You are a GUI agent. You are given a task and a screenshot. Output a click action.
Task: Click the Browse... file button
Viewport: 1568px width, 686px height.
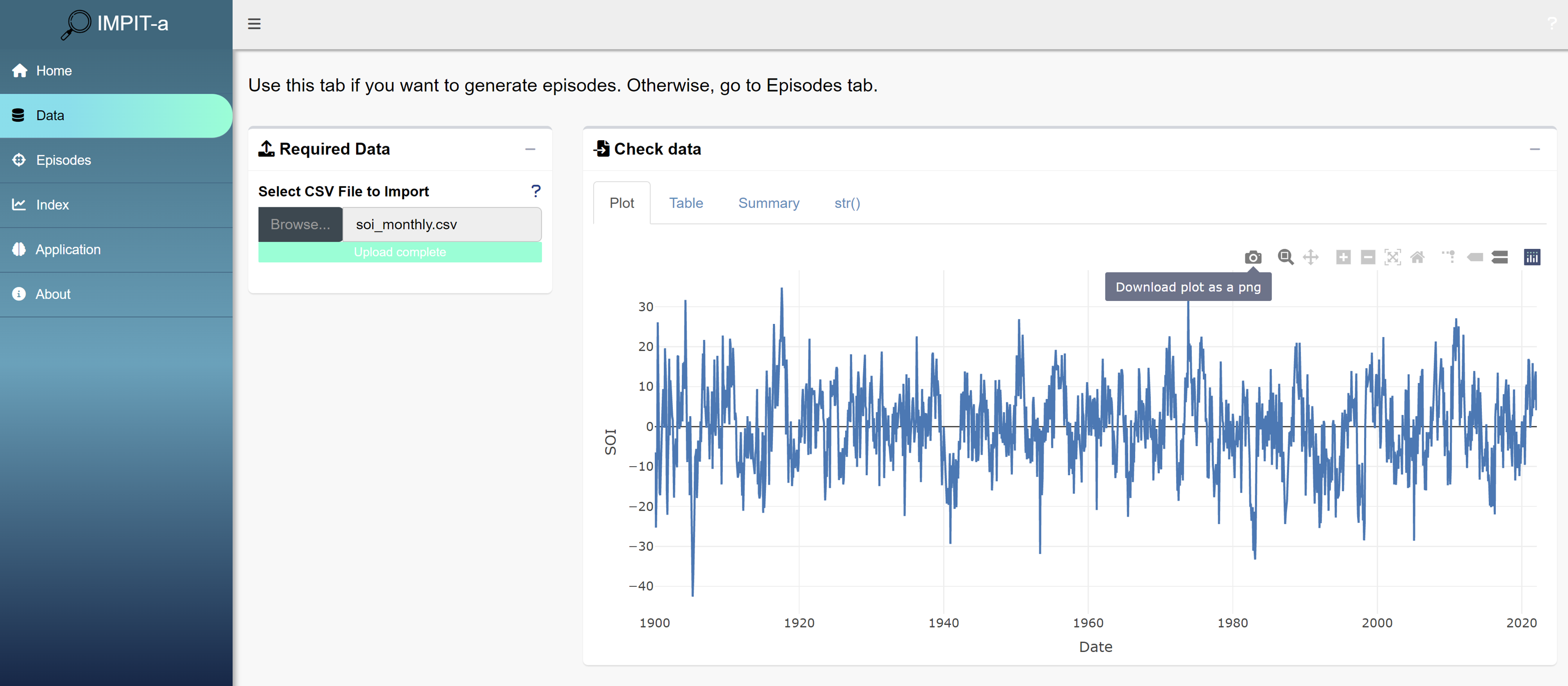[300, 224]
